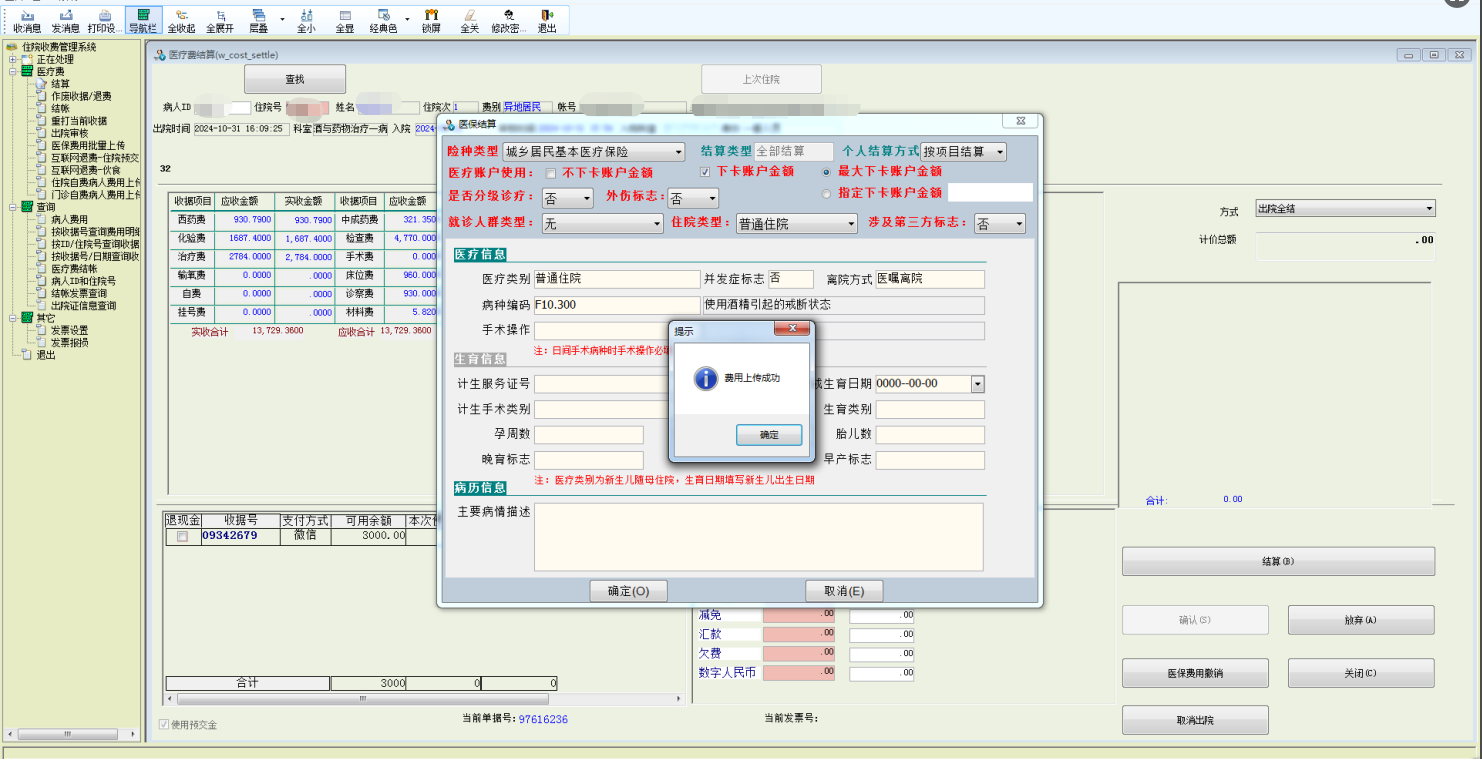
Task: Click the 全收起 collapse all icon
Action: tap(181, 21)
